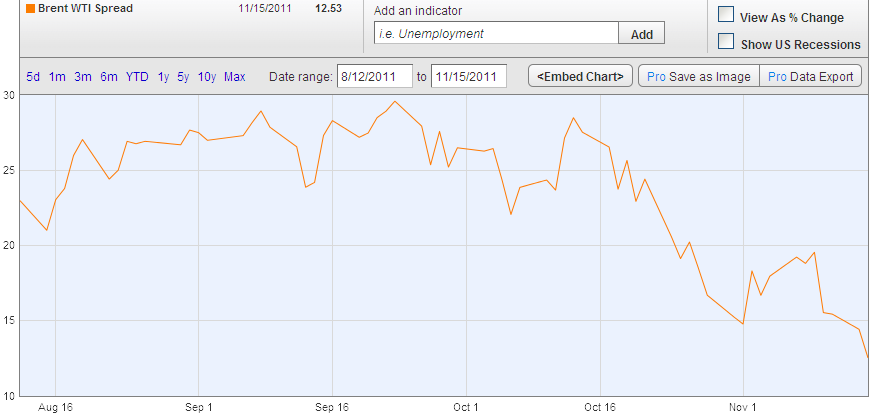Open the 10y time range
The height and width of the screenshot is (417, 884).
[x=207, y=77]
